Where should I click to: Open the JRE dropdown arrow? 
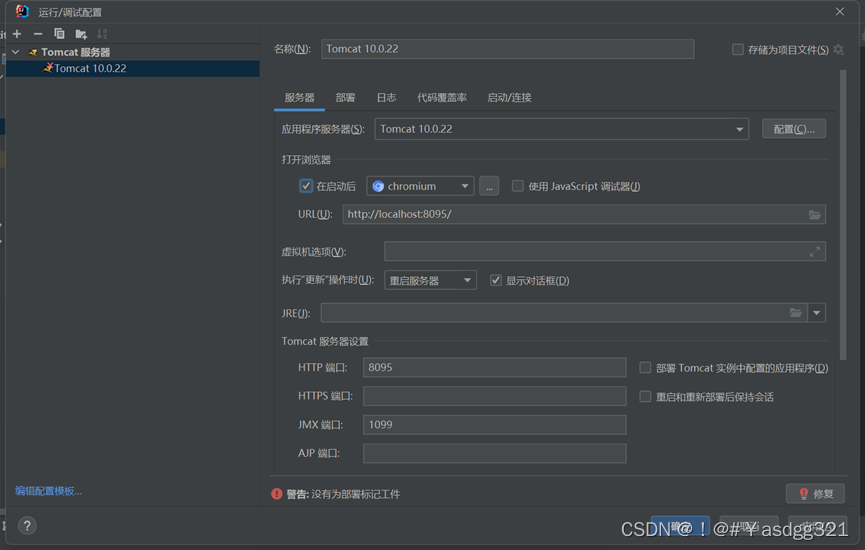[816, 313]
